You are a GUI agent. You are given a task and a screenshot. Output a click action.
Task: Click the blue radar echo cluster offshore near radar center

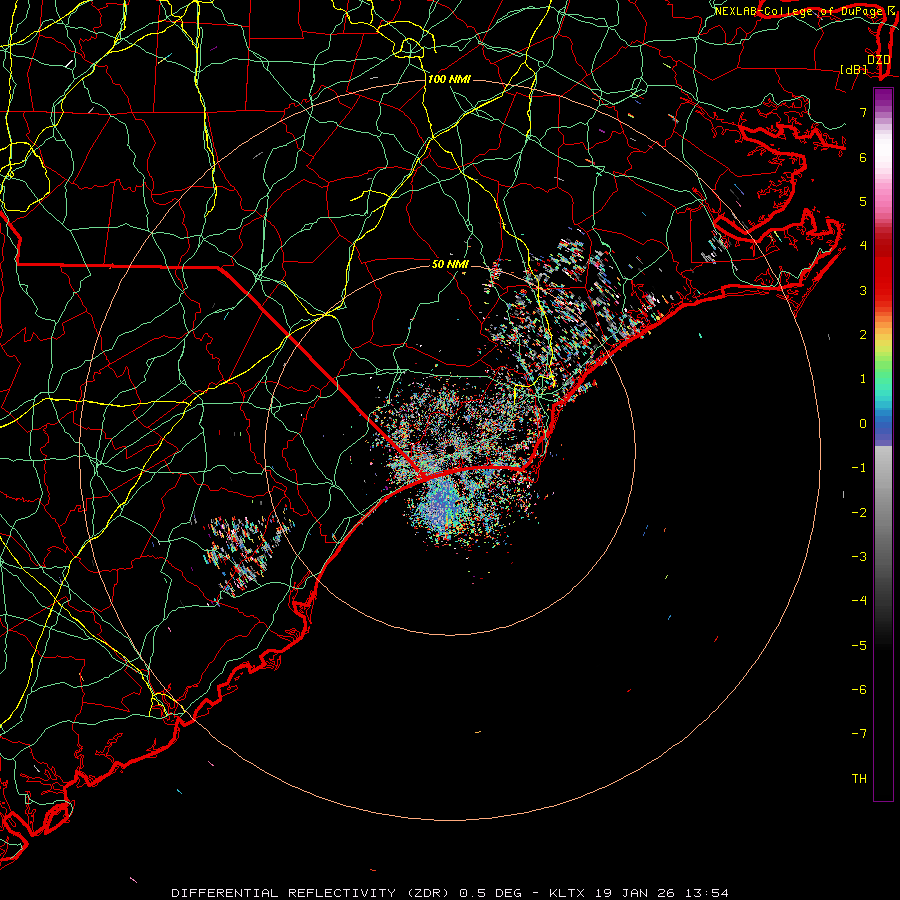[443, 505]
